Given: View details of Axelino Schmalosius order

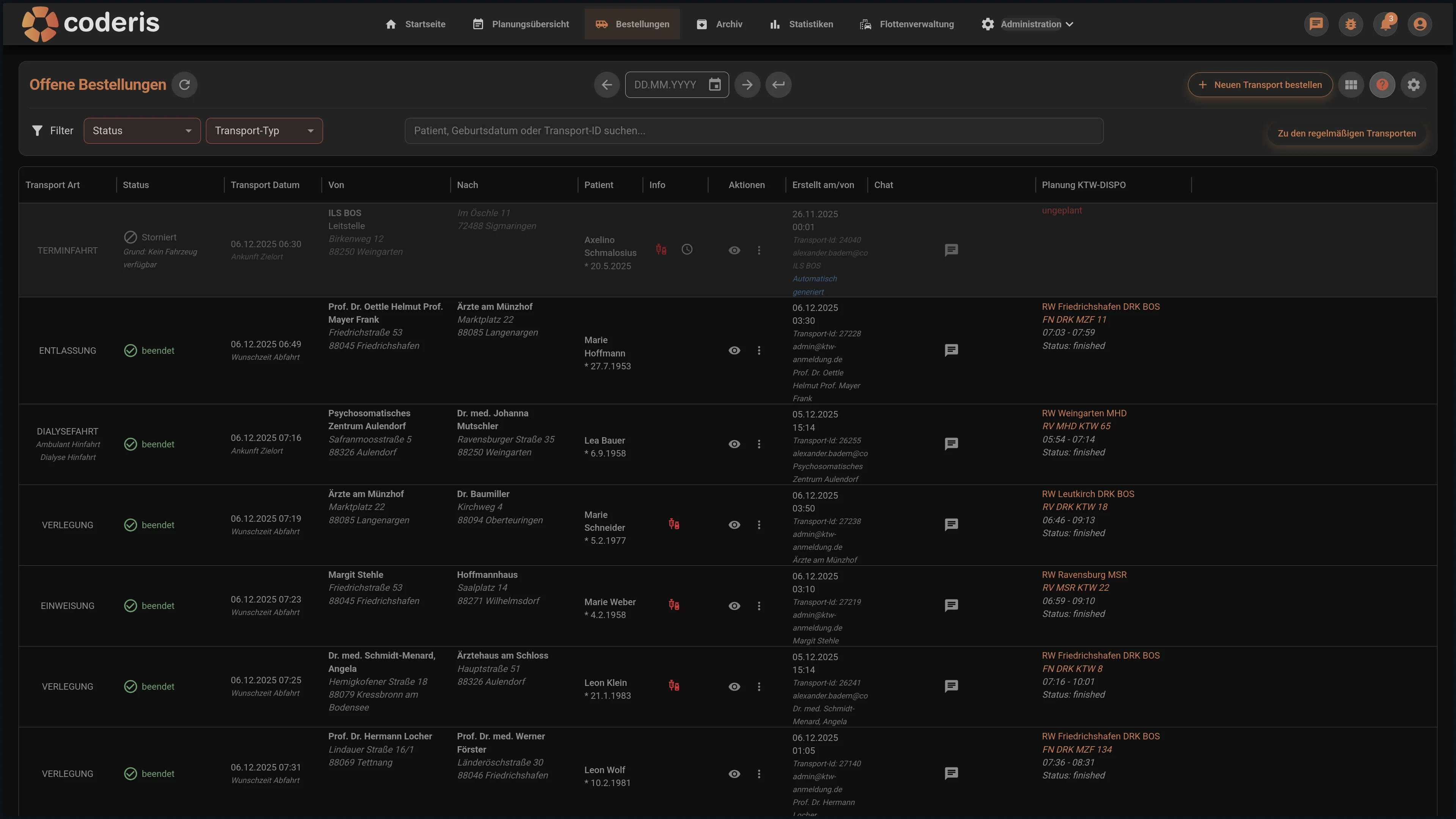Looking at the screenshot, I should 734,250.
